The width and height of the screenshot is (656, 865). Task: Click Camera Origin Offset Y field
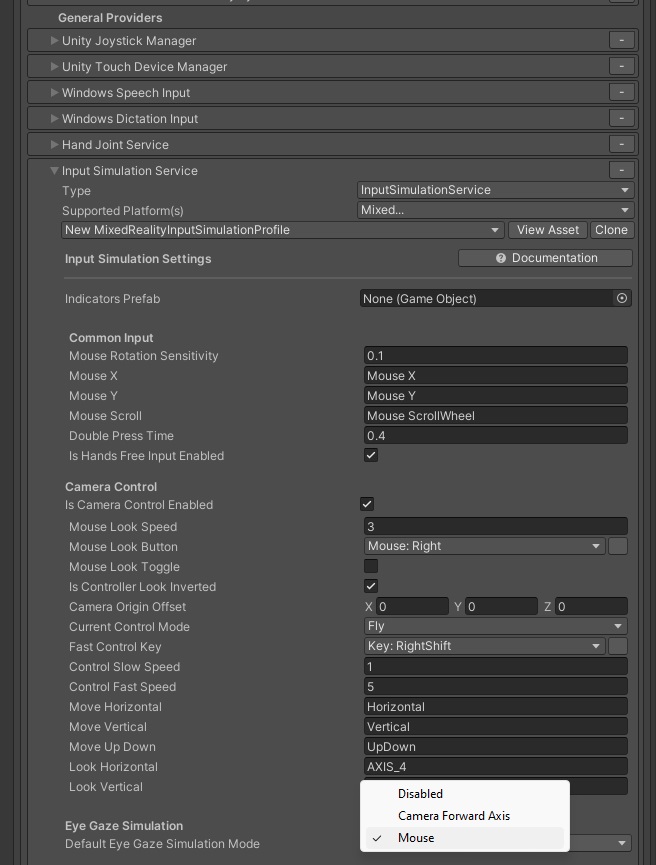[502, 606]
